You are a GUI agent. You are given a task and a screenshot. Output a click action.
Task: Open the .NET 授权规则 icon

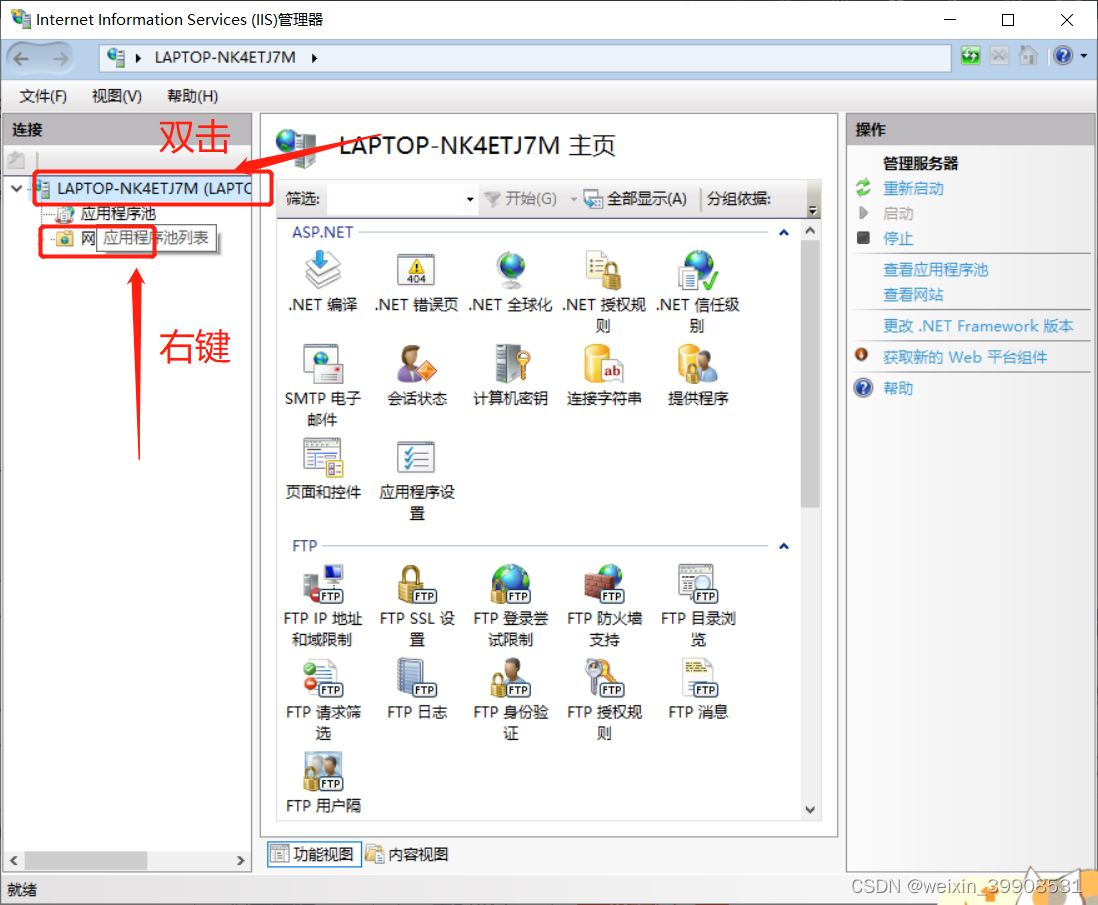pos(604,270)
